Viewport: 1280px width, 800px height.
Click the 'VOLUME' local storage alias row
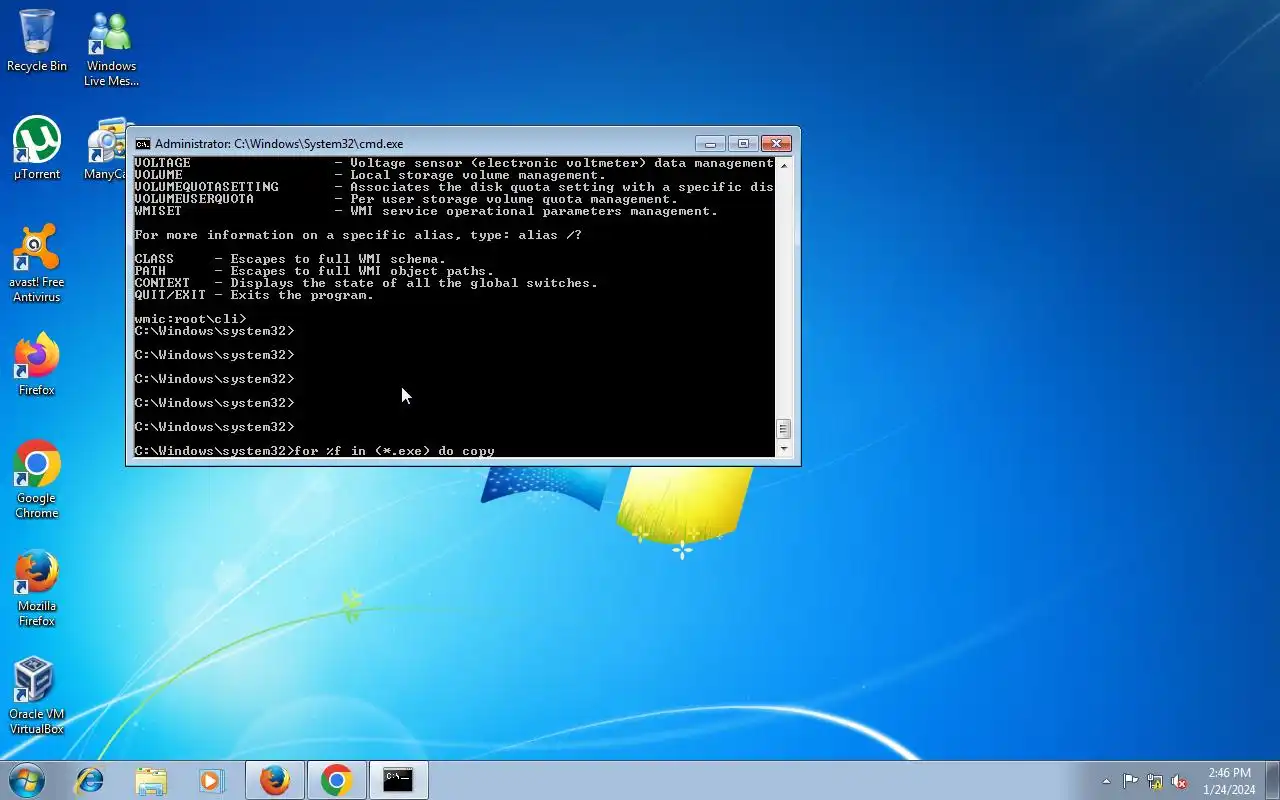pos(370,175)
